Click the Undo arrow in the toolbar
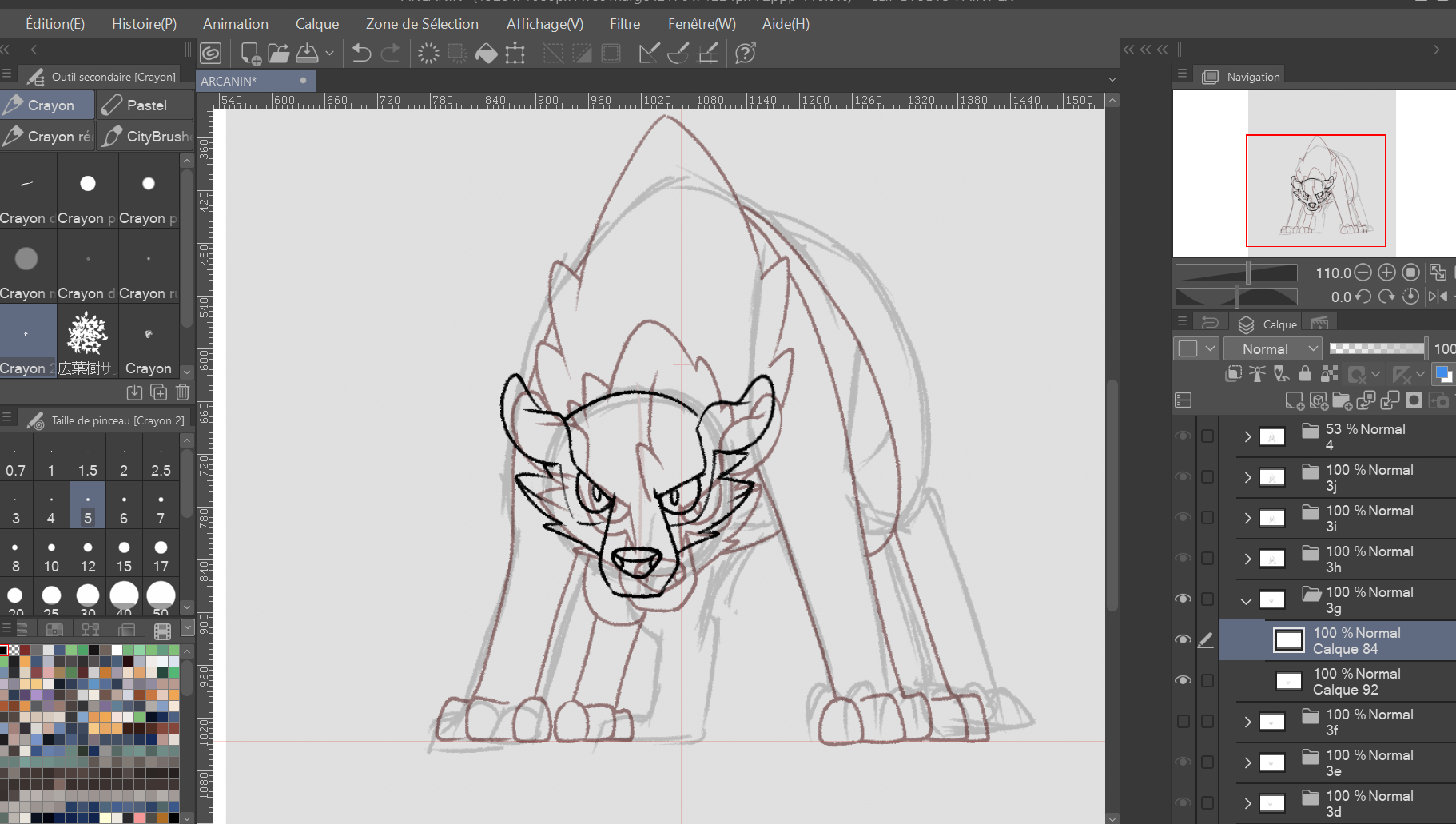Screen dimensions: 1456x824 pyautogui.click(x=361, y=54)
